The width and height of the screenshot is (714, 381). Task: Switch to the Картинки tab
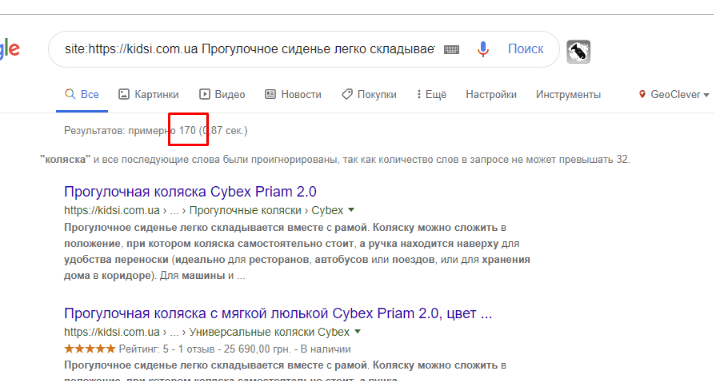pos(148,94)
